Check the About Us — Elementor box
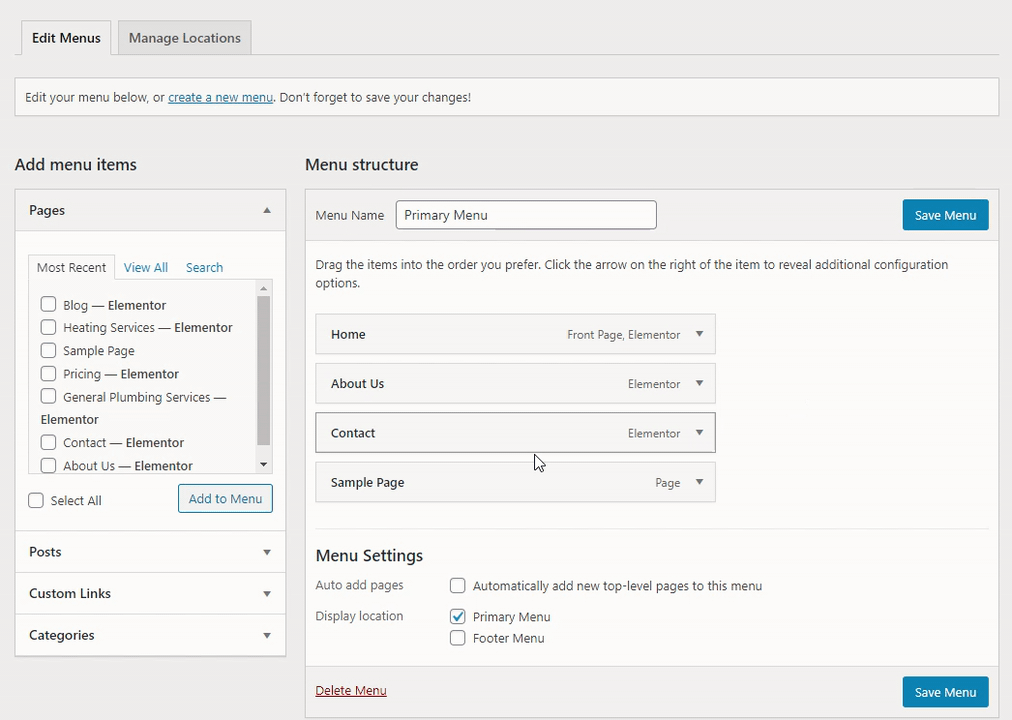This screenshot has height=720, width=1012. (48, 465)
